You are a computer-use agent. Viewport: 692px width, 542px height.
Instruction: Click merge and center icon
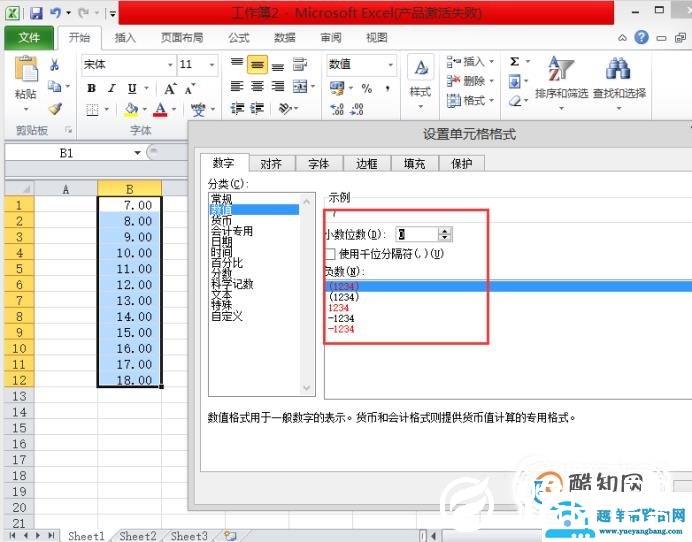click(300, 86)
